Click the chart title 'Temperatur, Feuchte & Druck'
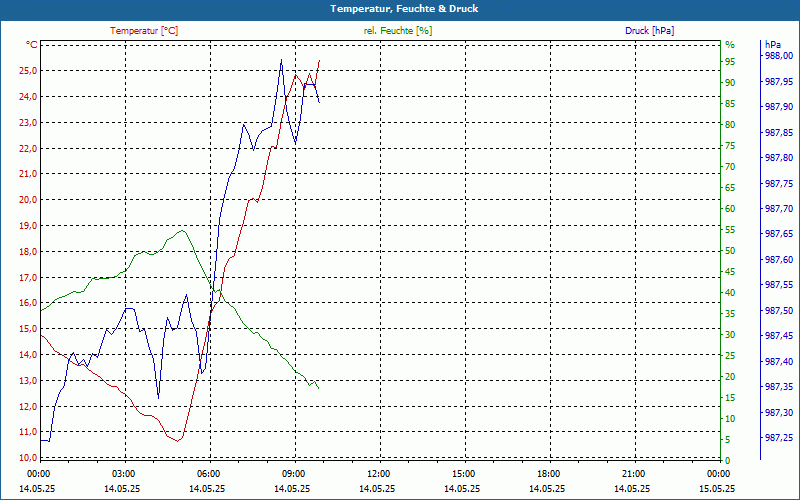Image resolution: width=800 pixels, height=500 pixels. (x=404, y=9)
